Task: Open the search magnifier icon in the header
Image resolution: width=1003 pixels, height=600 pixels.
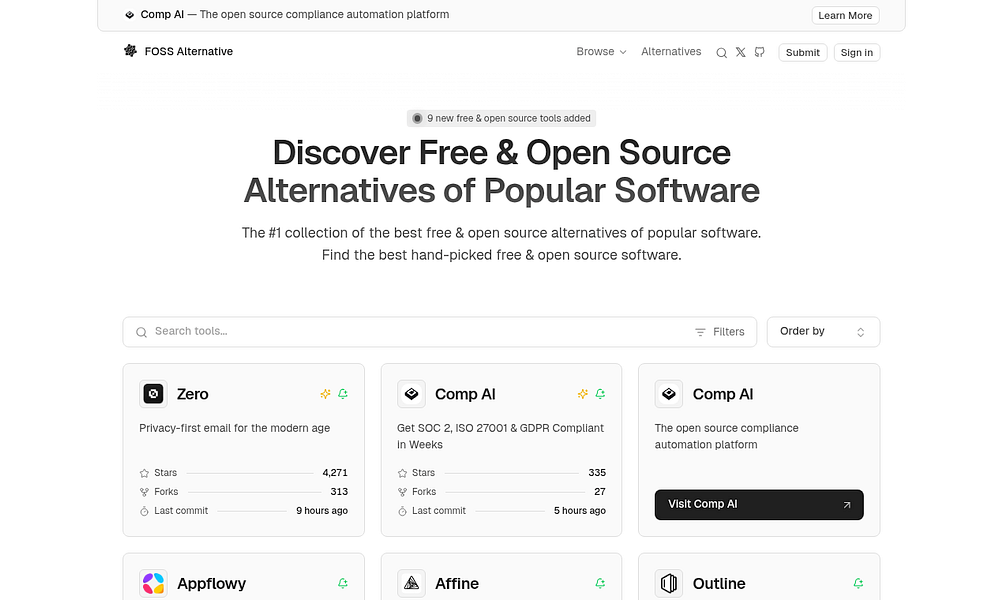Action: point(721,51)
